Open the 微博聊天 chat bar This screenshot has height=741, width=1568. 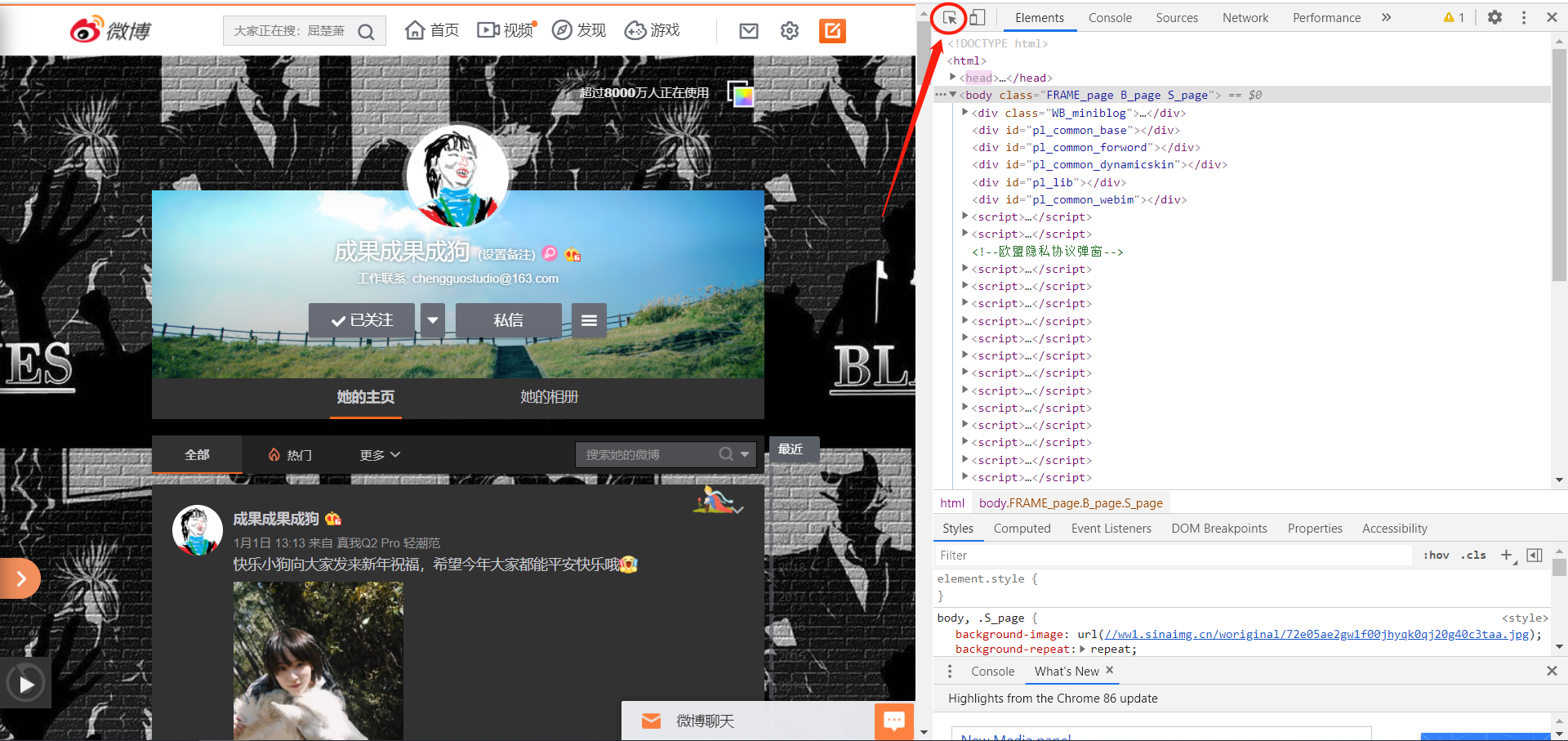(747, 721)
